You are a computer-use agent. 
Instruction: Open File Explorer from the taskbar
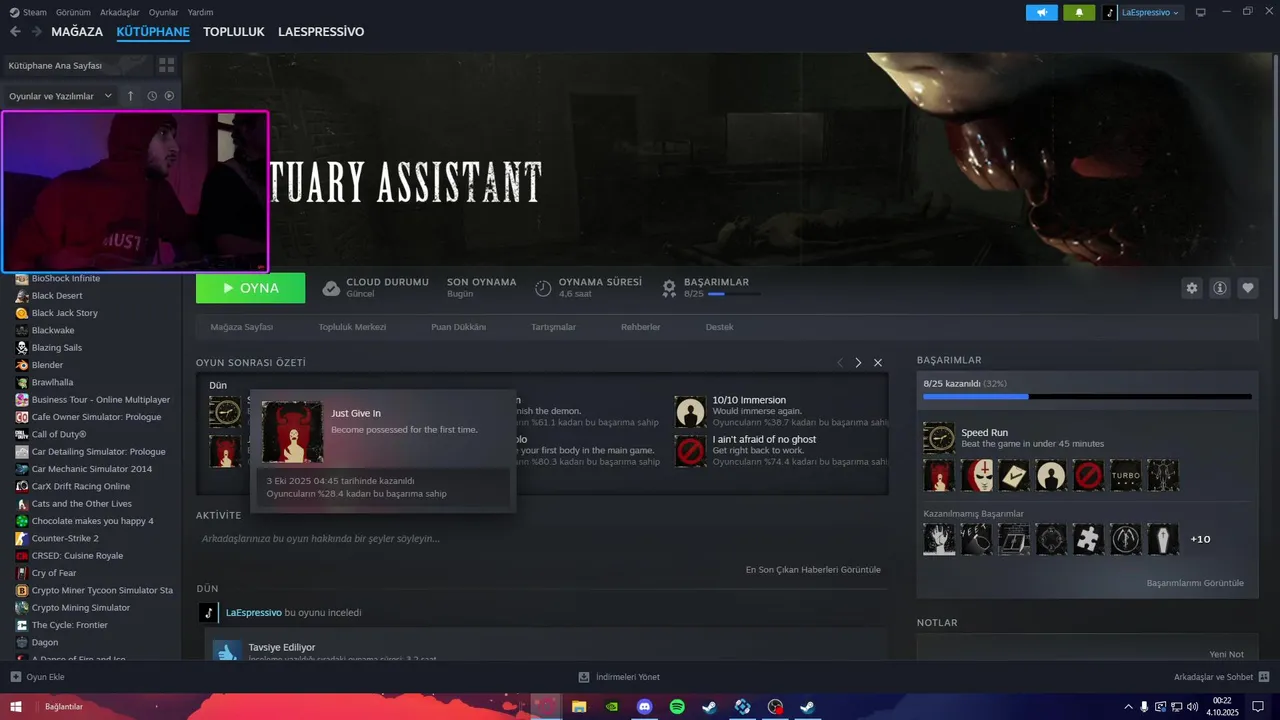point(578,706)
